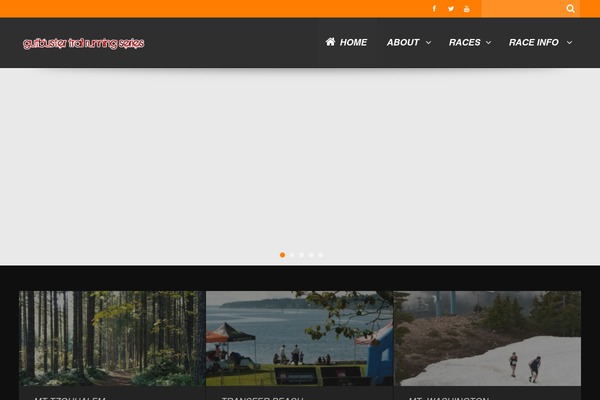The width and height of the screenshot is (600, 400).
Task: Click the search magnifier icon
Action: point(570,8)
